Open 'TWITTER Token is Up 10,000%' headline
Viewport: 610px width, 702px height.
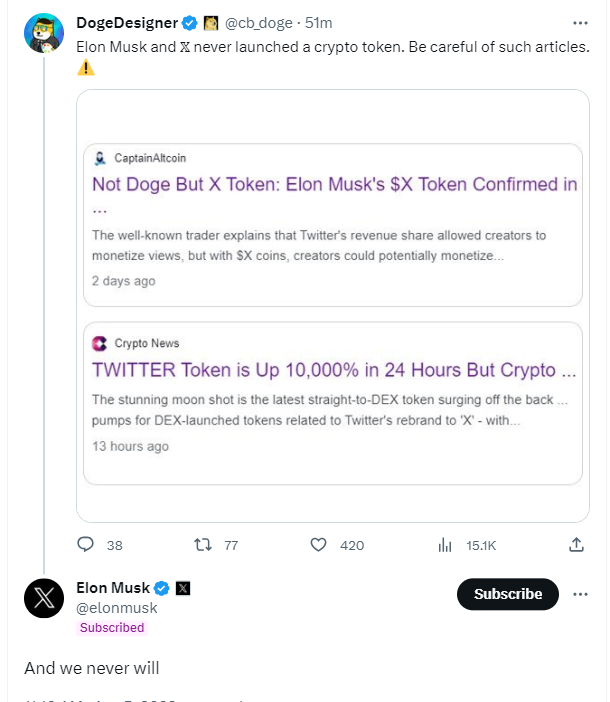(334, 370)
